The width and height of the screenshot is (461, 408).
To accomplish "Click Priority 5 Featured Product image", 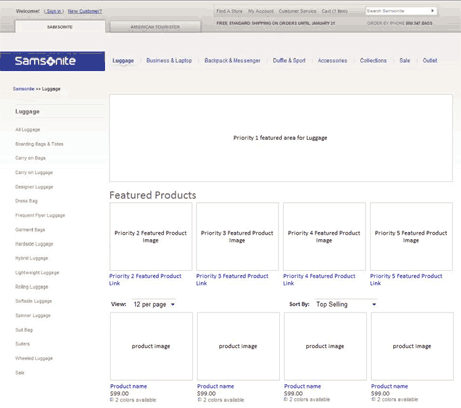I will pyautogui.click(x=411, y=236).
